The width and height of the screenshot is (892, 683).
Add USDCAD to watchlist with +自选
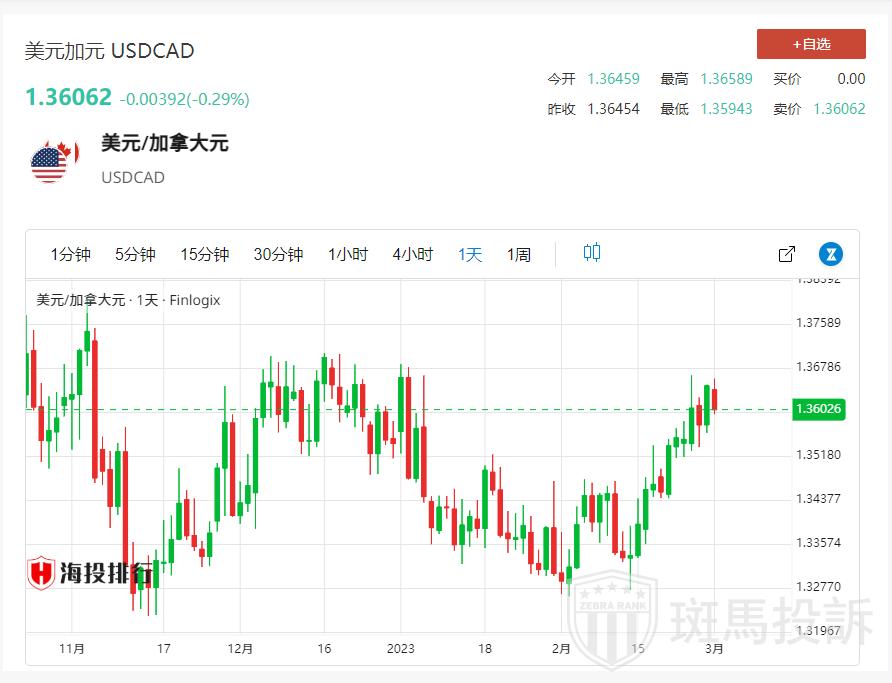click(811, 44)
